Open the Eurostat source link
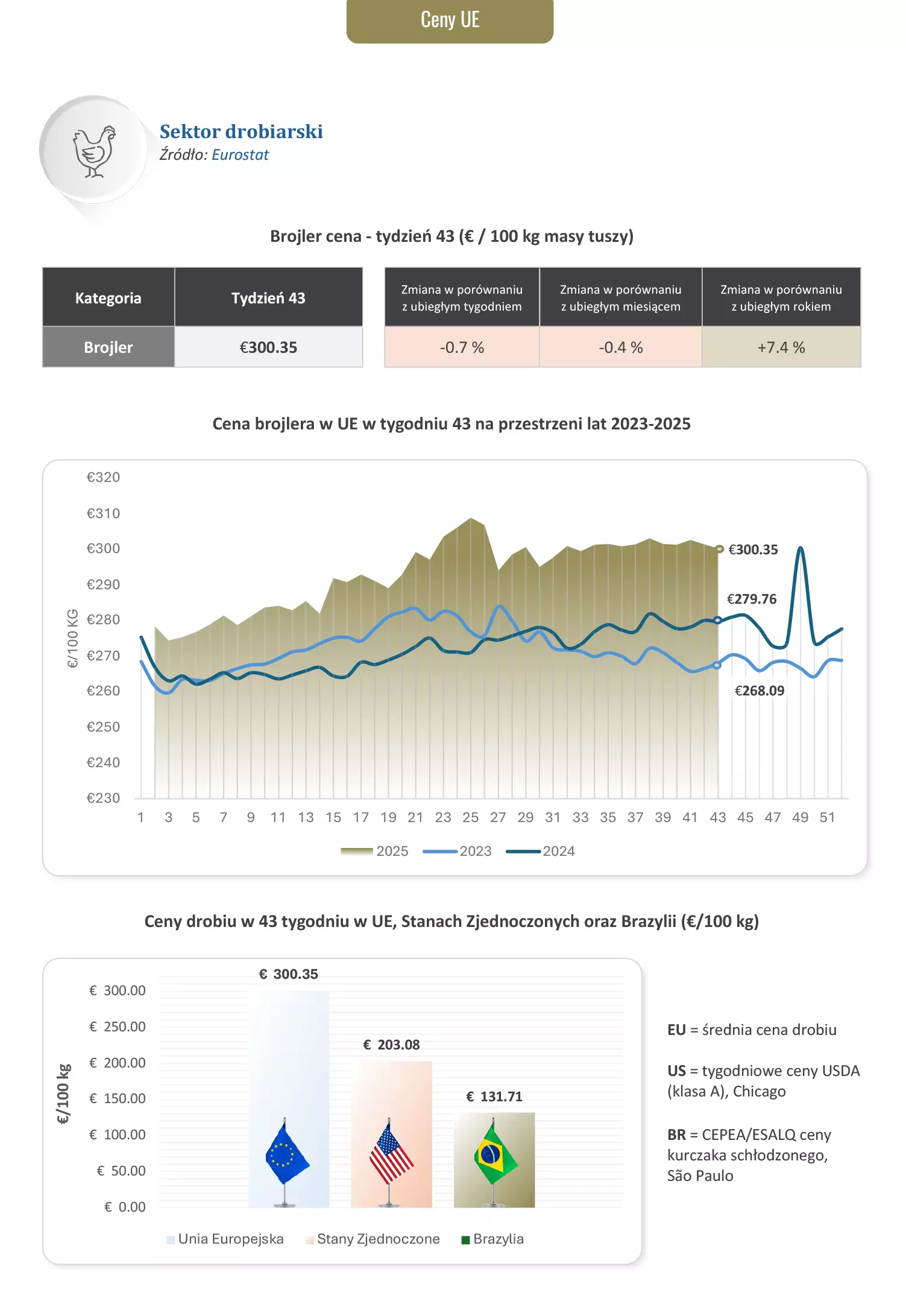Image resolution: width=906 pixels, height=1316 pixels. 240,155
